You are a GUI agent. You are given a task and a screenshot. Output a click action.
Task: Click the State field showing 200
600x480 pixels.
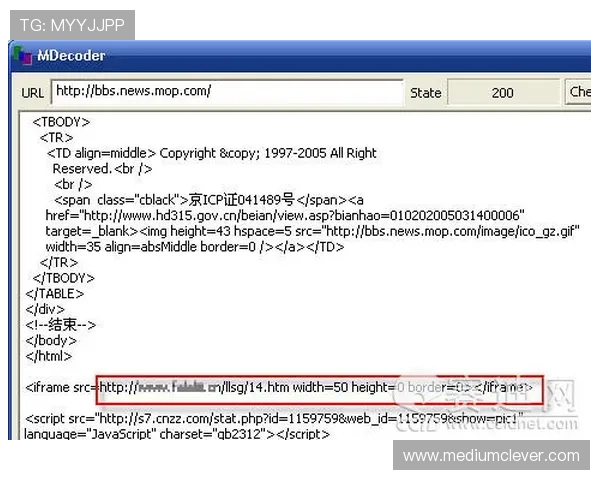coord(502,92)
